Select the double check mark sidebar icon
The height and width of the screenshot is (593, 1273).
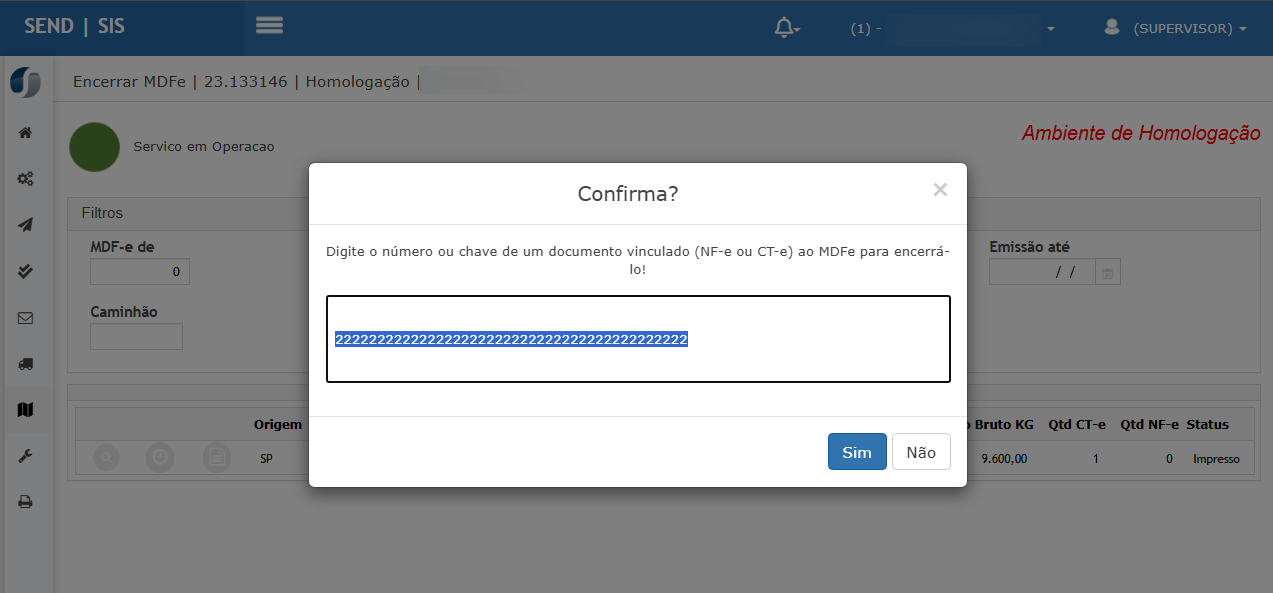[x=26, y=271]
